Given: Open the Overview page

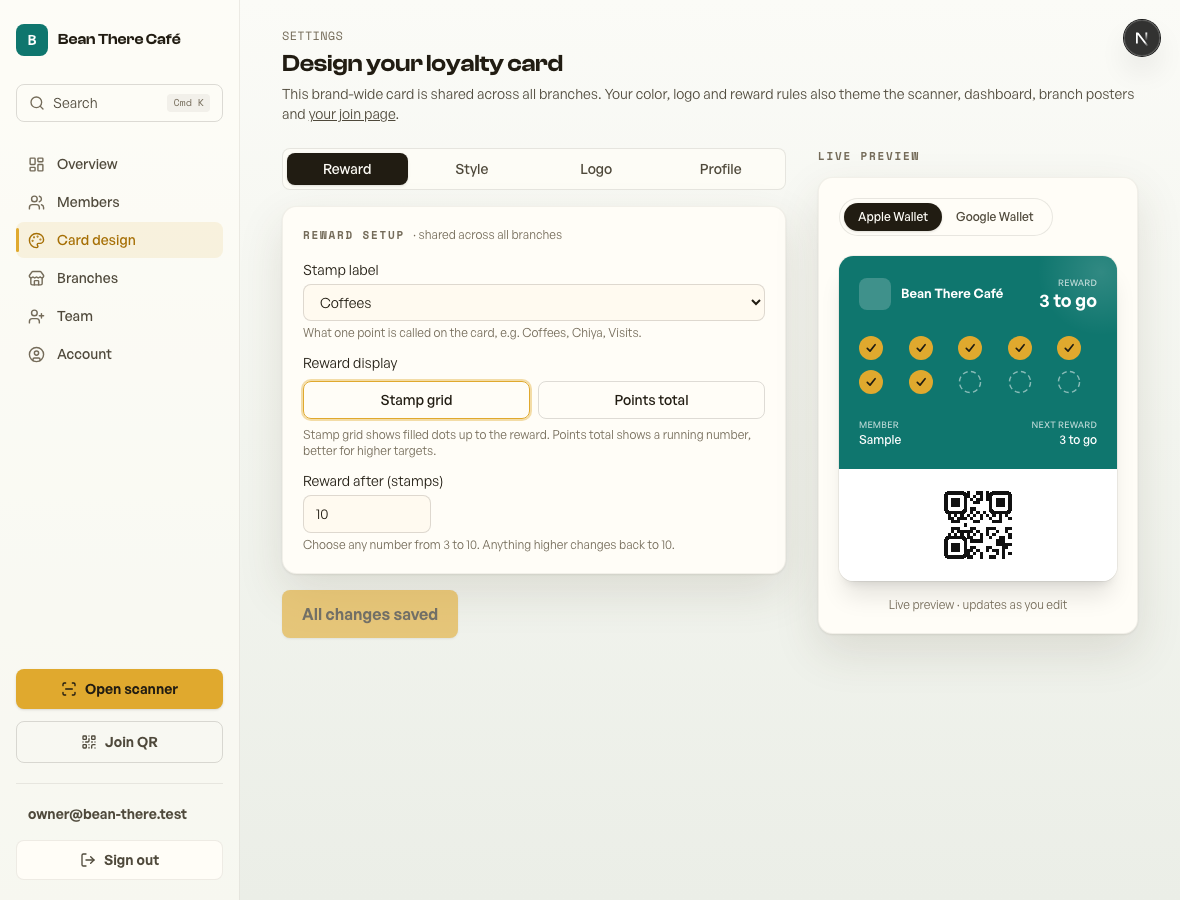Looking at the screenshot, I should [x=119, y=164].
